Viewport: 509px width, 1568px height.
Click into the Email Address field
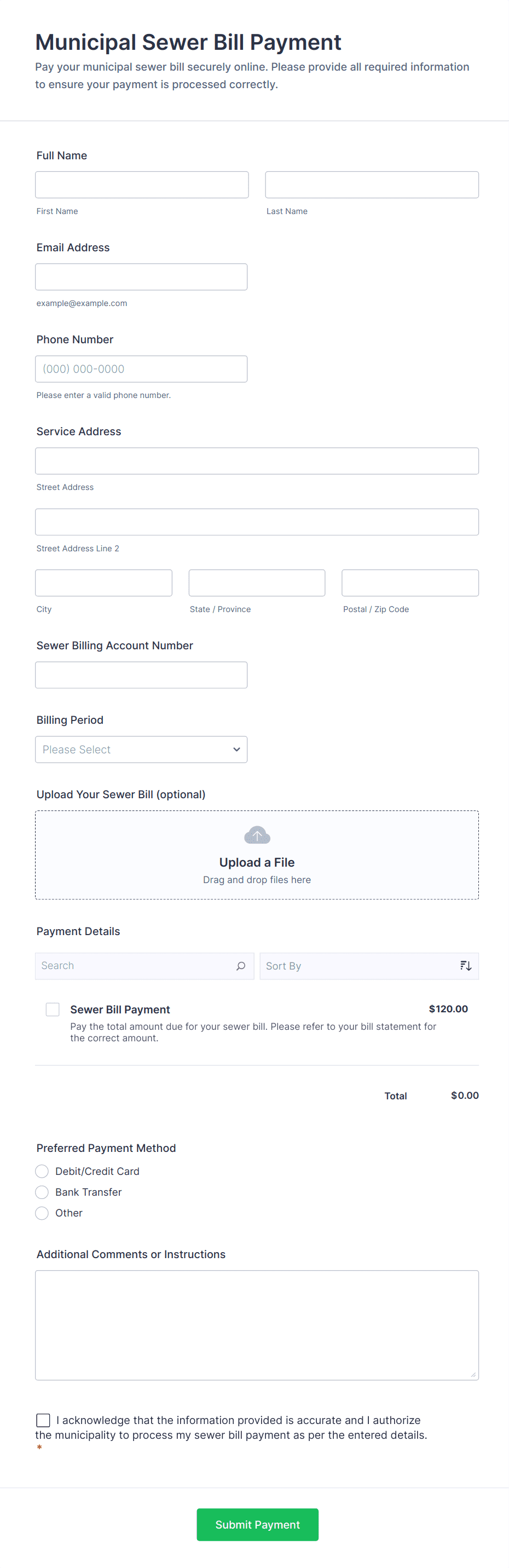[141, 277]
